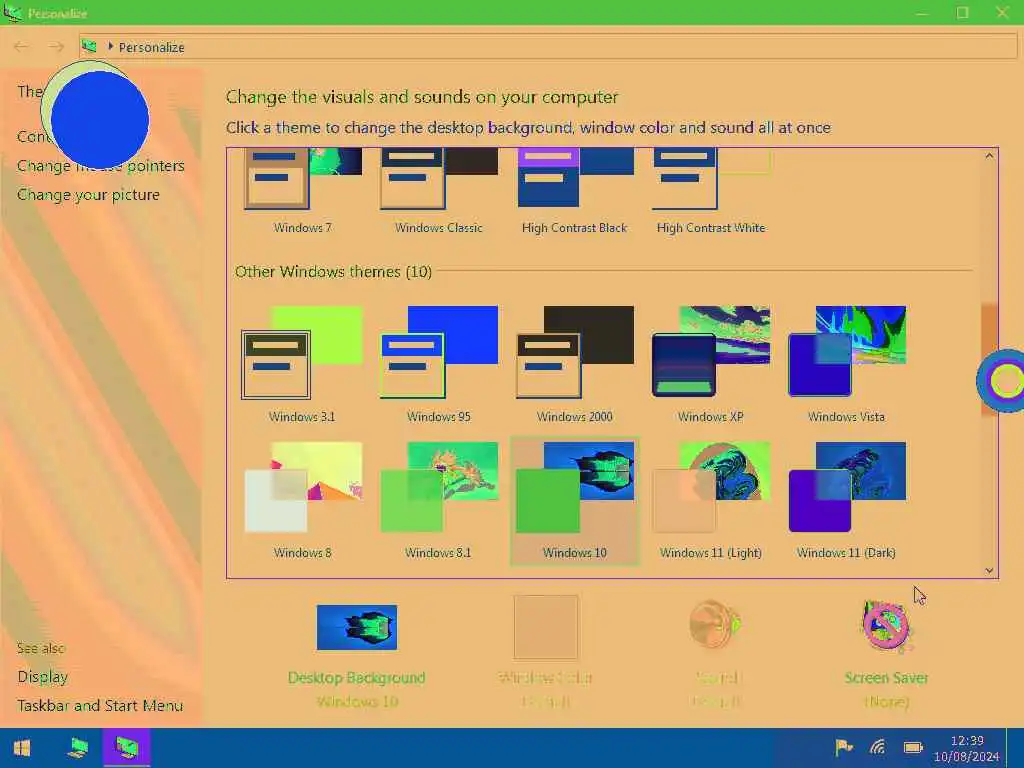
Task: Open Taskbar and Start Menu link
Action: 100,705
